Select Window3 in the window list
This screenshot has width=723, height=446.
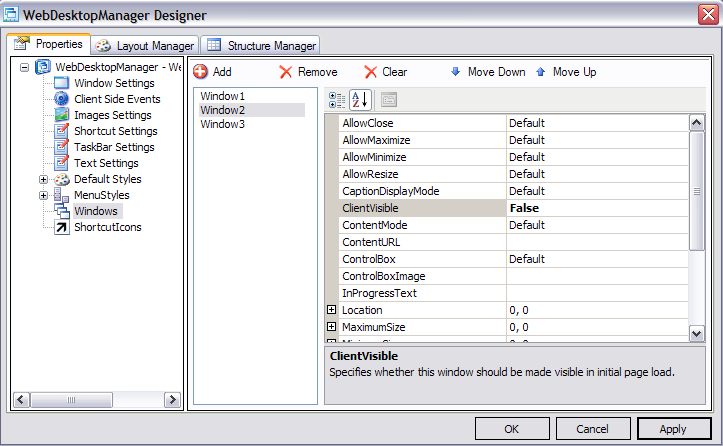[x=223, y=124]
